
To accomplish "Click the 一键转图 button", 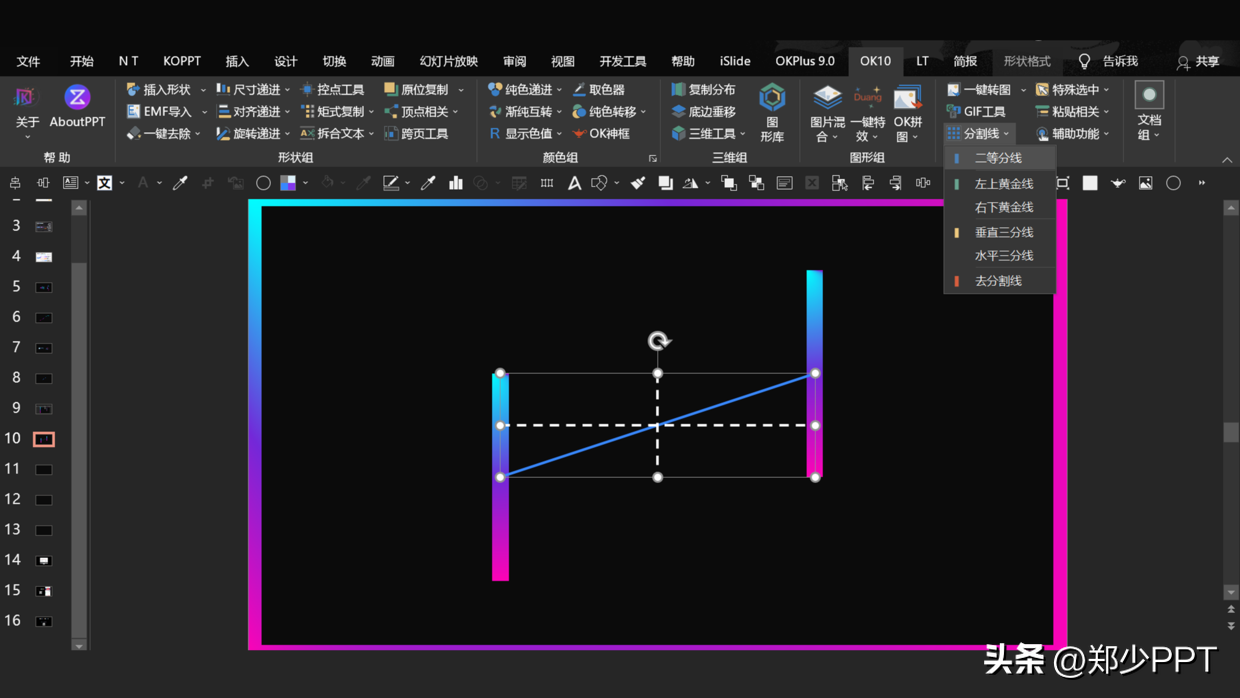I will (980, 90).
